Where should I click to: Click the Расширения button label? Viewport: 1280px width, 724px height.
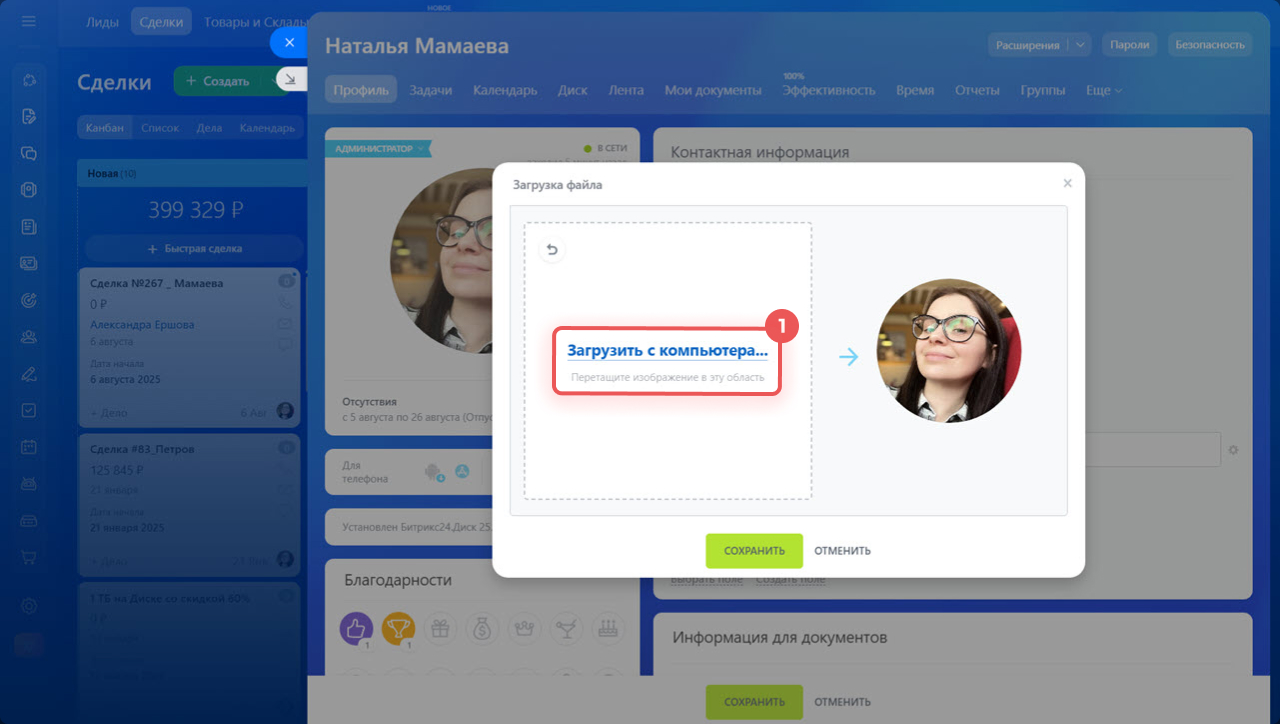(1027, 44)
